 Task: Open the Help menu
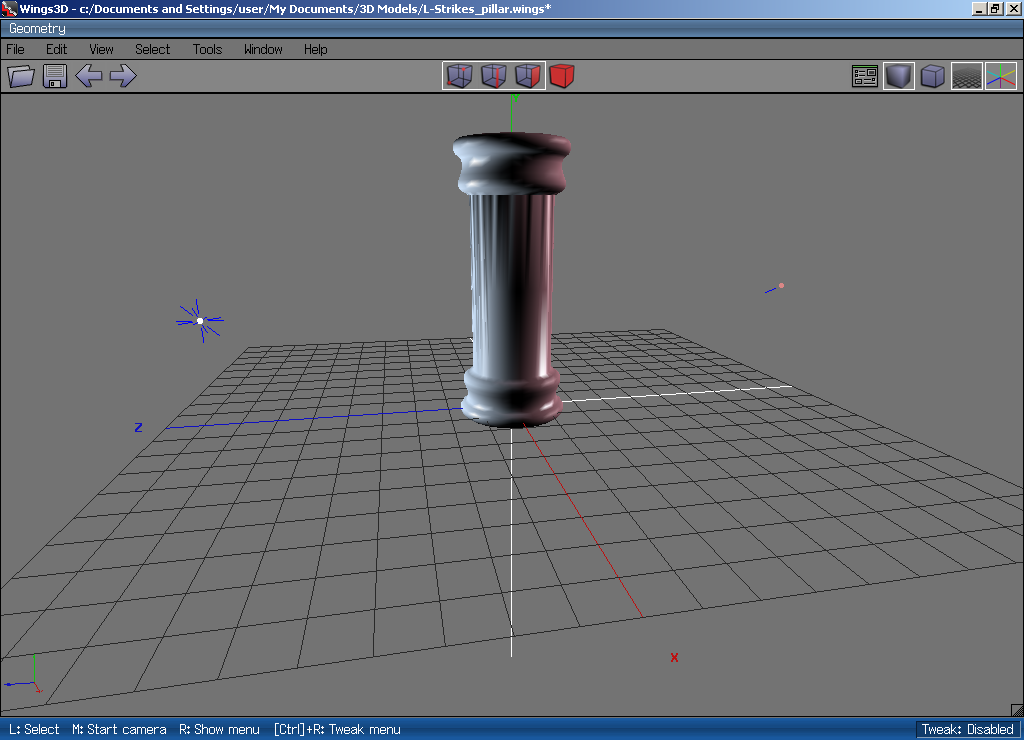(x=314, y=49)
